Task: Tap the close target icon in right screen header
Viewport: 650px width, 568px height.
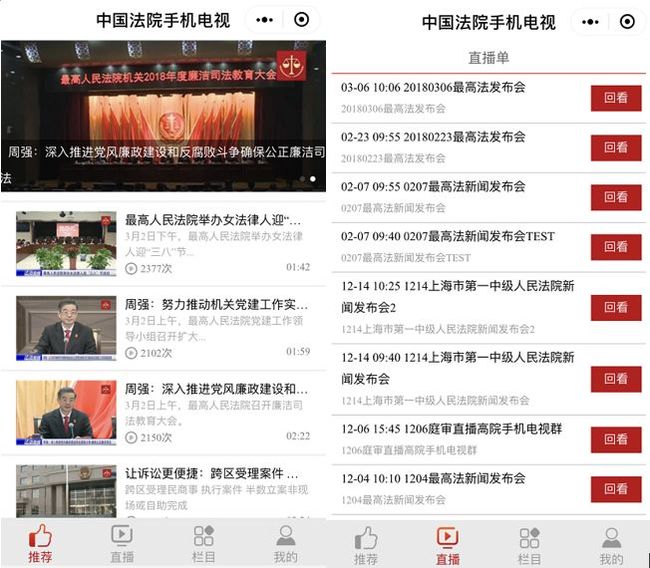Action: [627, 22]
